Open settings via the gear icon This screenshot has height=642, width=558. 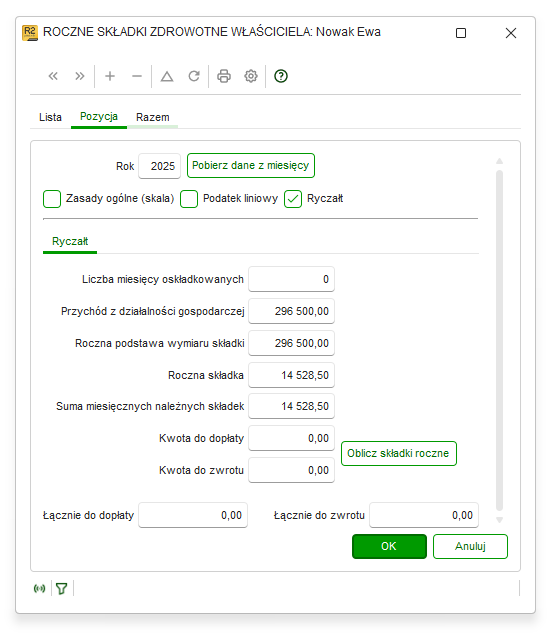[x=251, y=76]
